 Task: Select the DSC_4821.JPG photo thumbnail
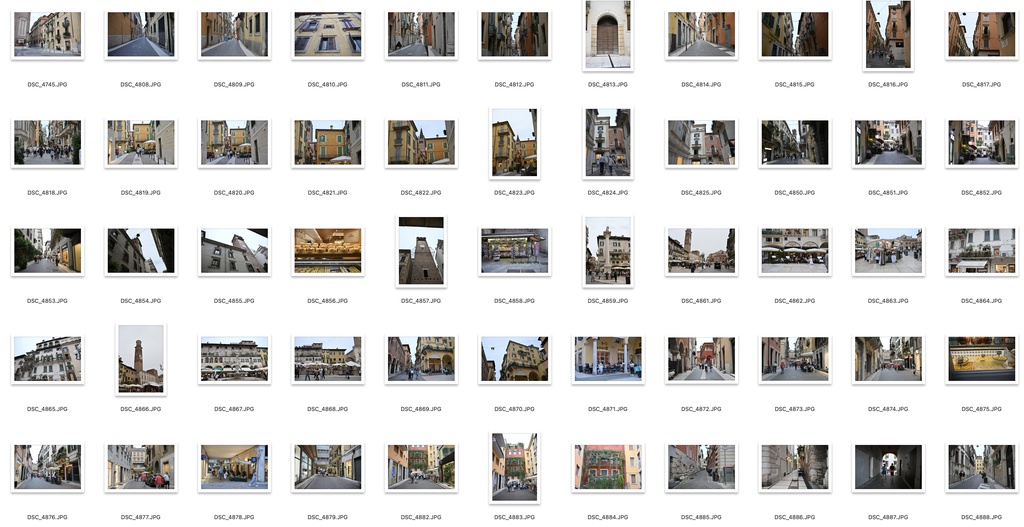[x=327, y=142]
